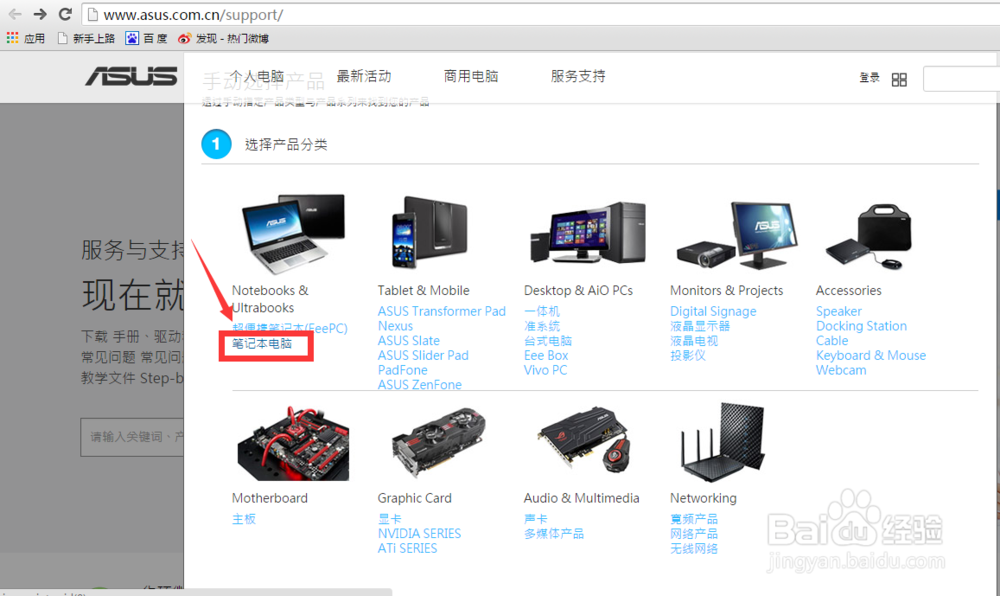Click the Audio & Multimedia sound card image

tap(585, 440)
